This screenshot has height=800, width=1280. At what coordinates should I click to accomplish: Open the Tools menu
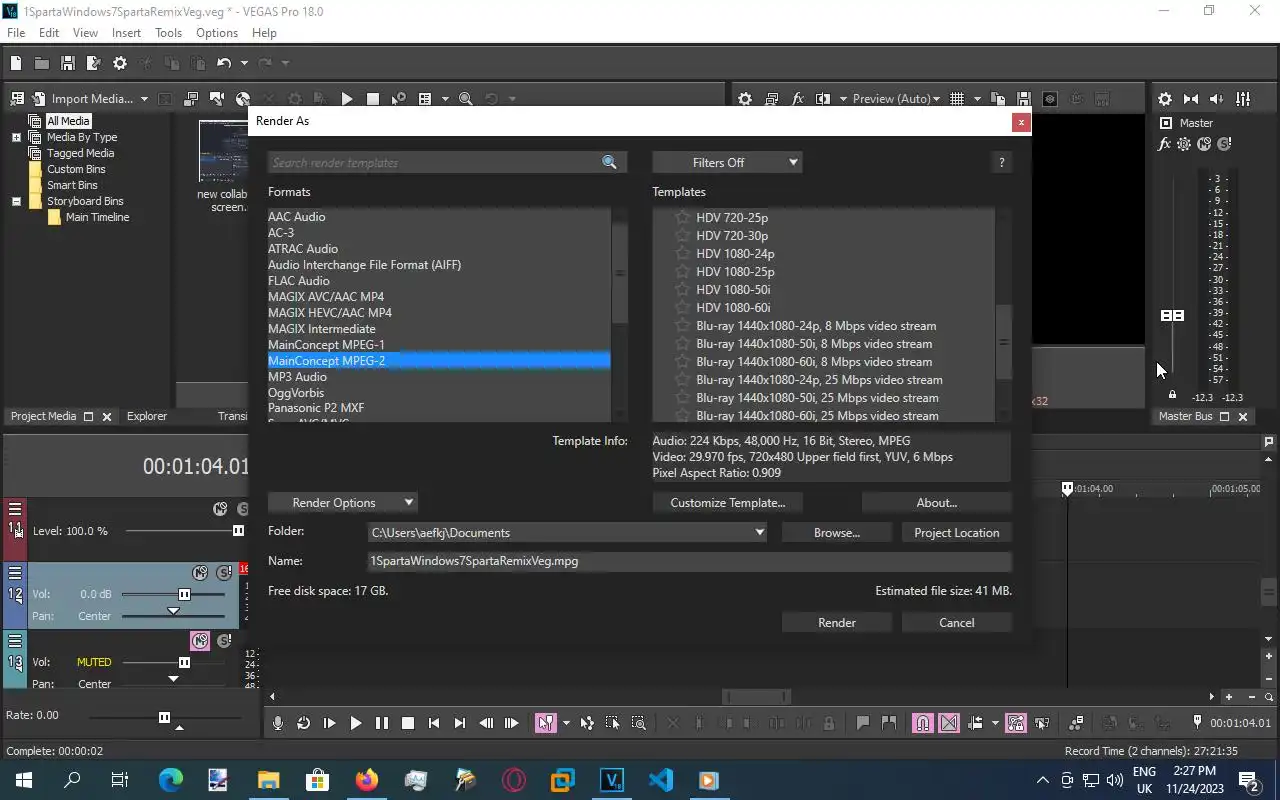[168, 33]
